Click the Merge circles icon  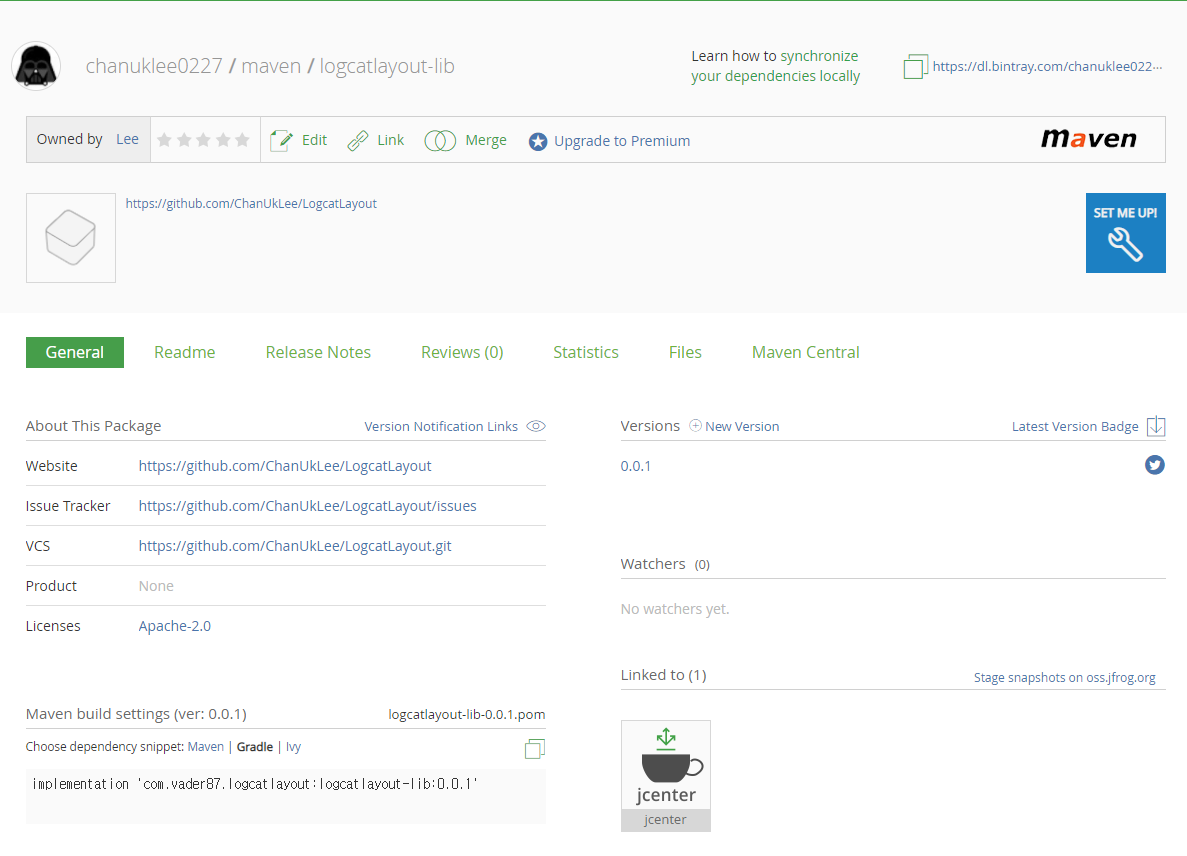(440, 140)
